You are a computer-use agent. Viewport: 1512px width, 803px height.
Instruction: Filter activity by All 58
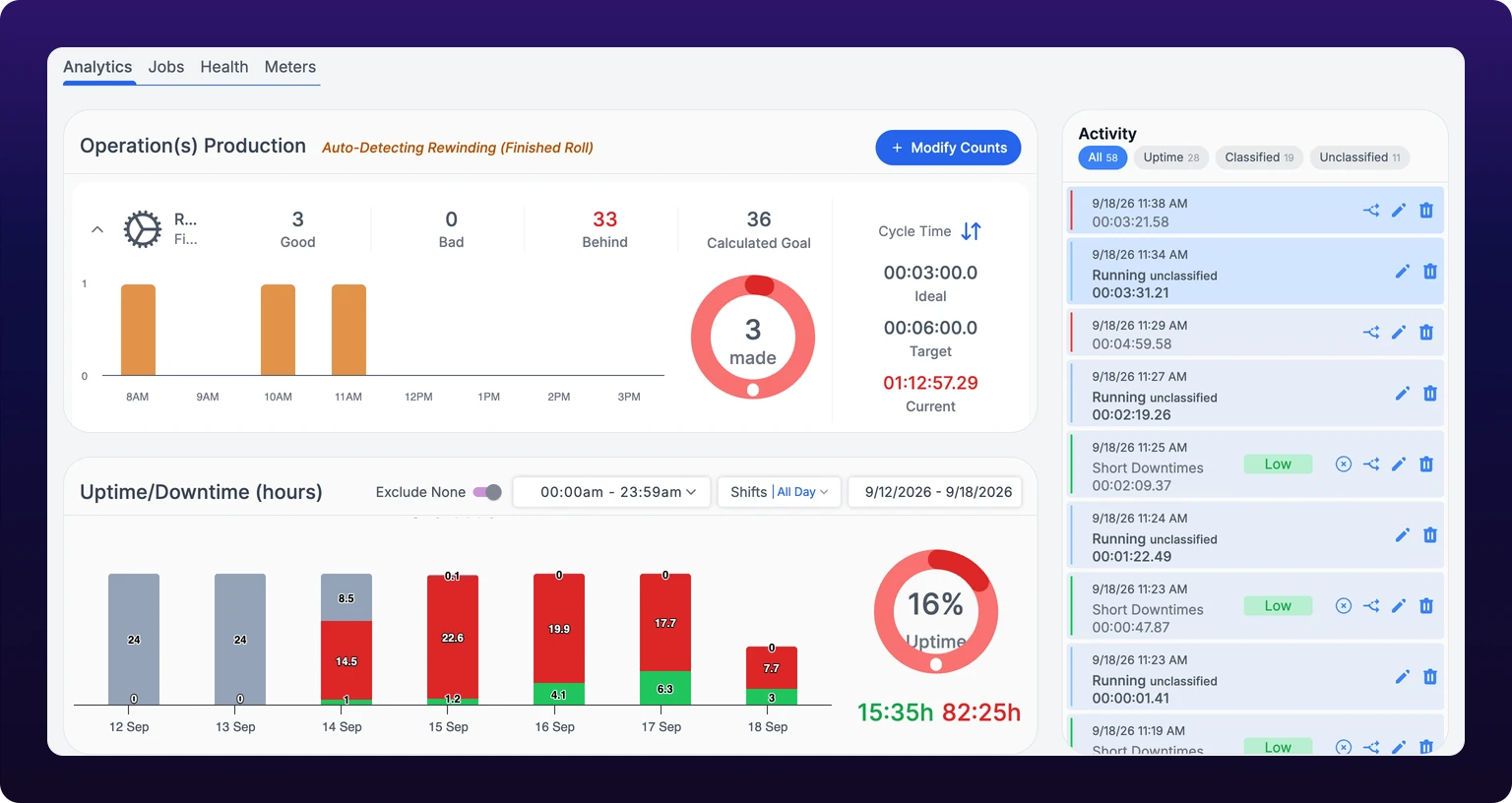click(x=1102, y=157)
